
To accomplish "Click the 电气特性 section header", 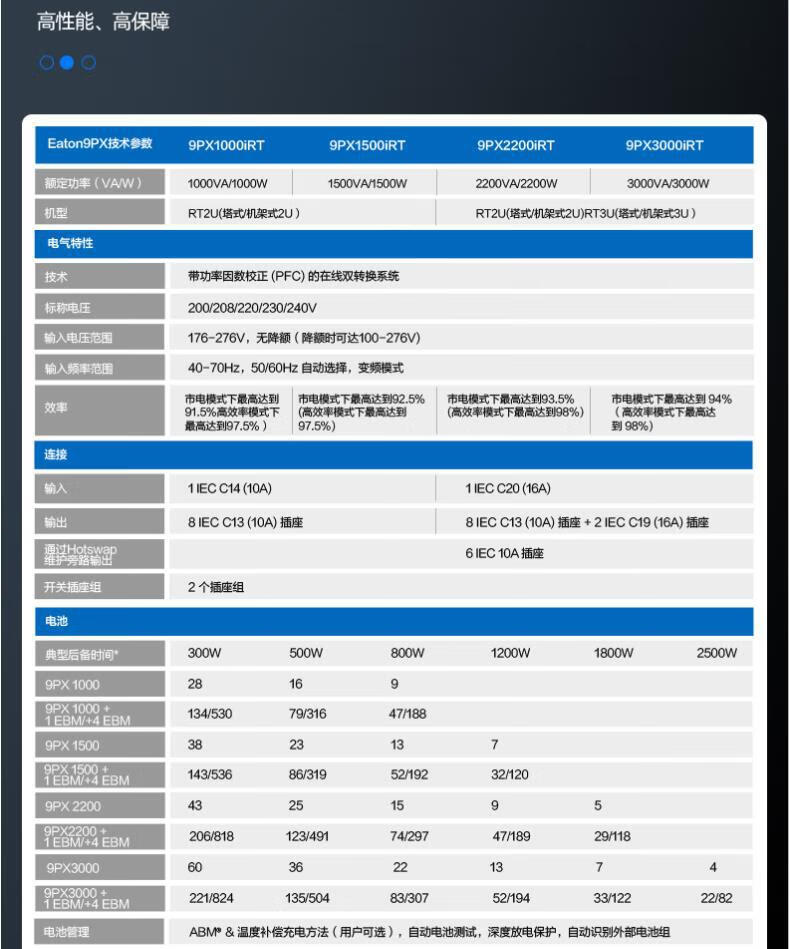I will tap(393, 244).
